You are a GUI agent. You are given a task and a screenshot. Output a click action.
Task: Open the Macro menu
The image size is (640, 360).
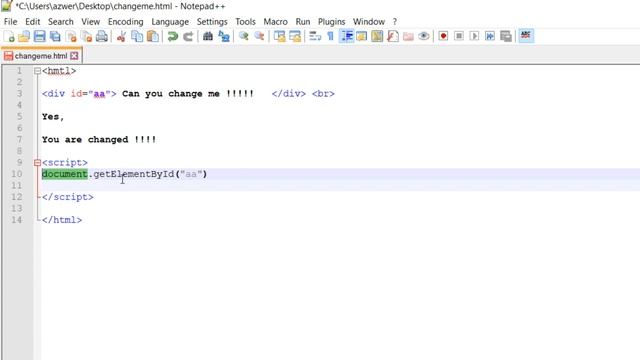276,22
